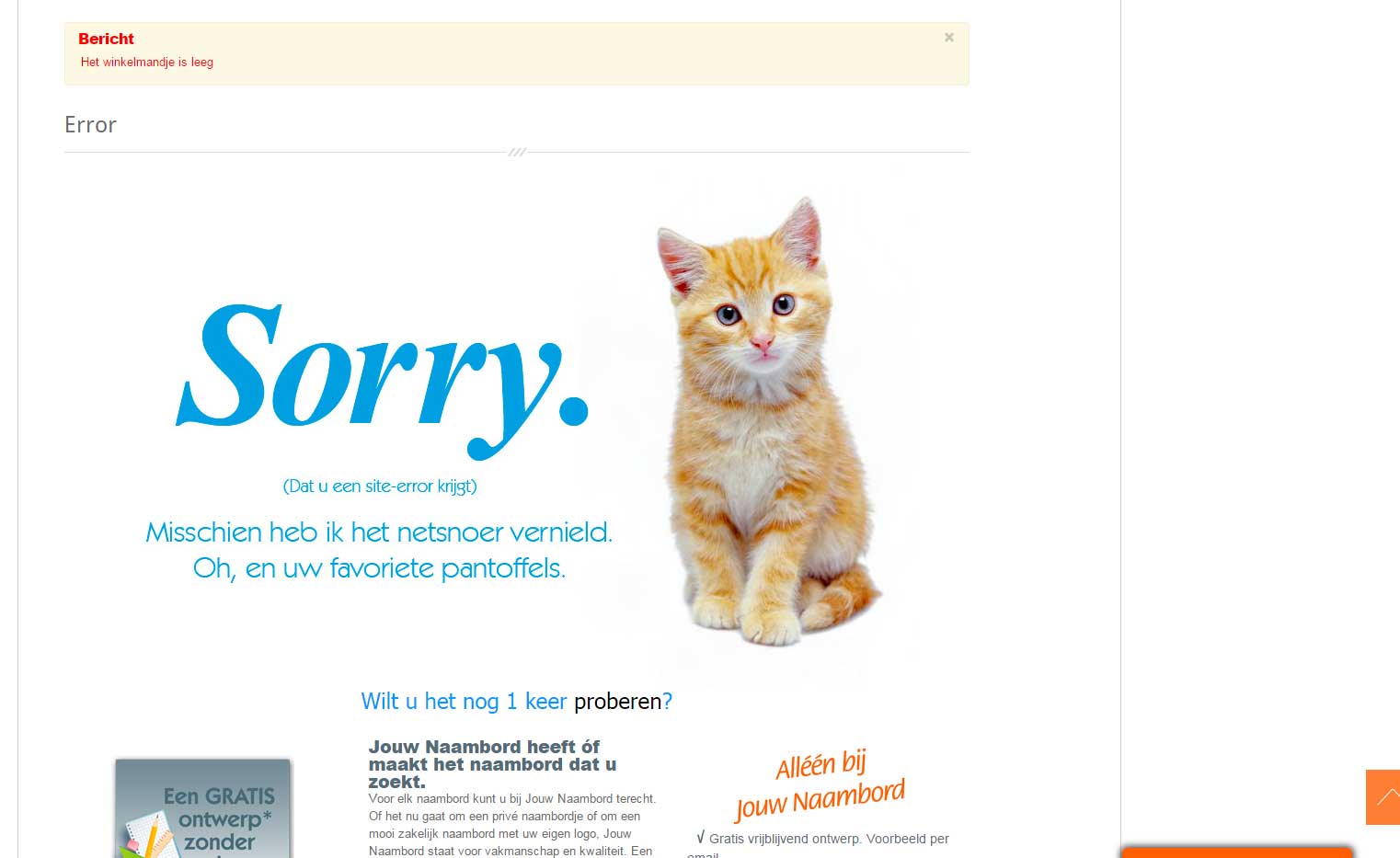Image resolution: width=1400 pixels, height=858 pixels.
Task: Dismiss the Bericht message with the × icon
Action: (x=948, y=38)
